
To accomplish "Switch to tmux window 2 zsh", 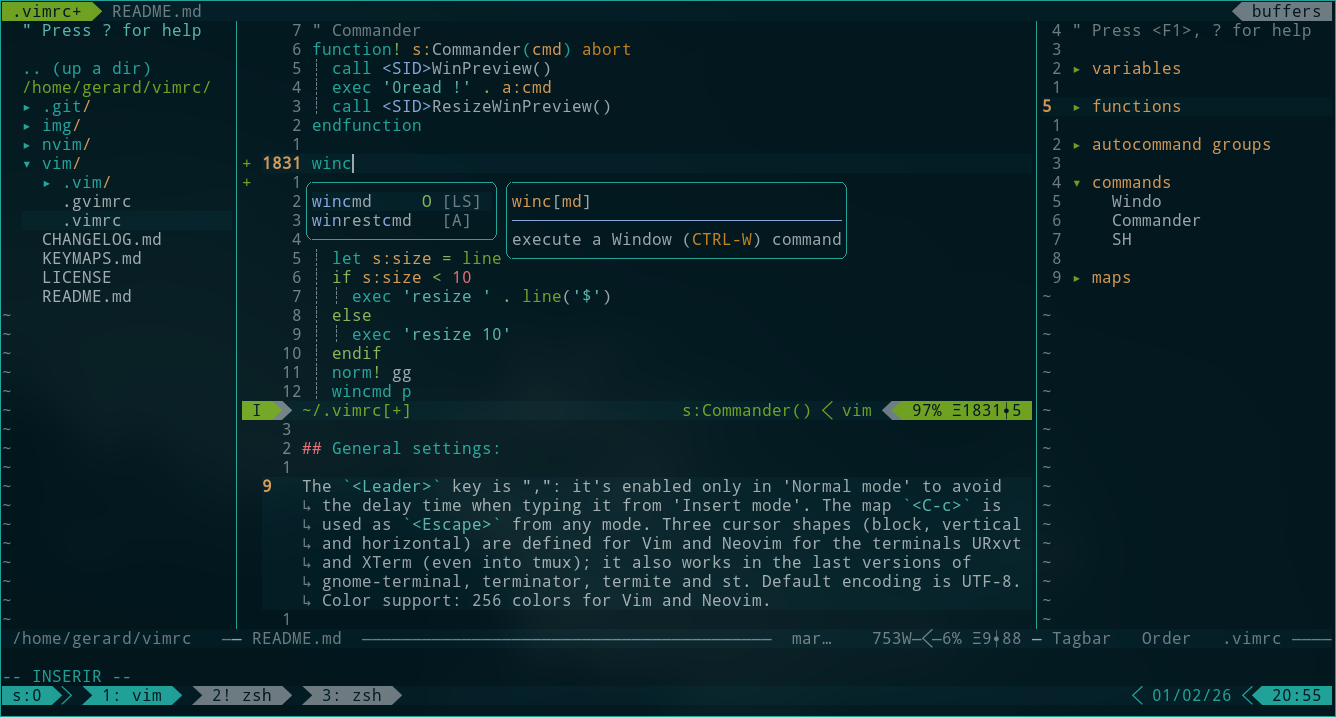I will click(x=240, y=695).
